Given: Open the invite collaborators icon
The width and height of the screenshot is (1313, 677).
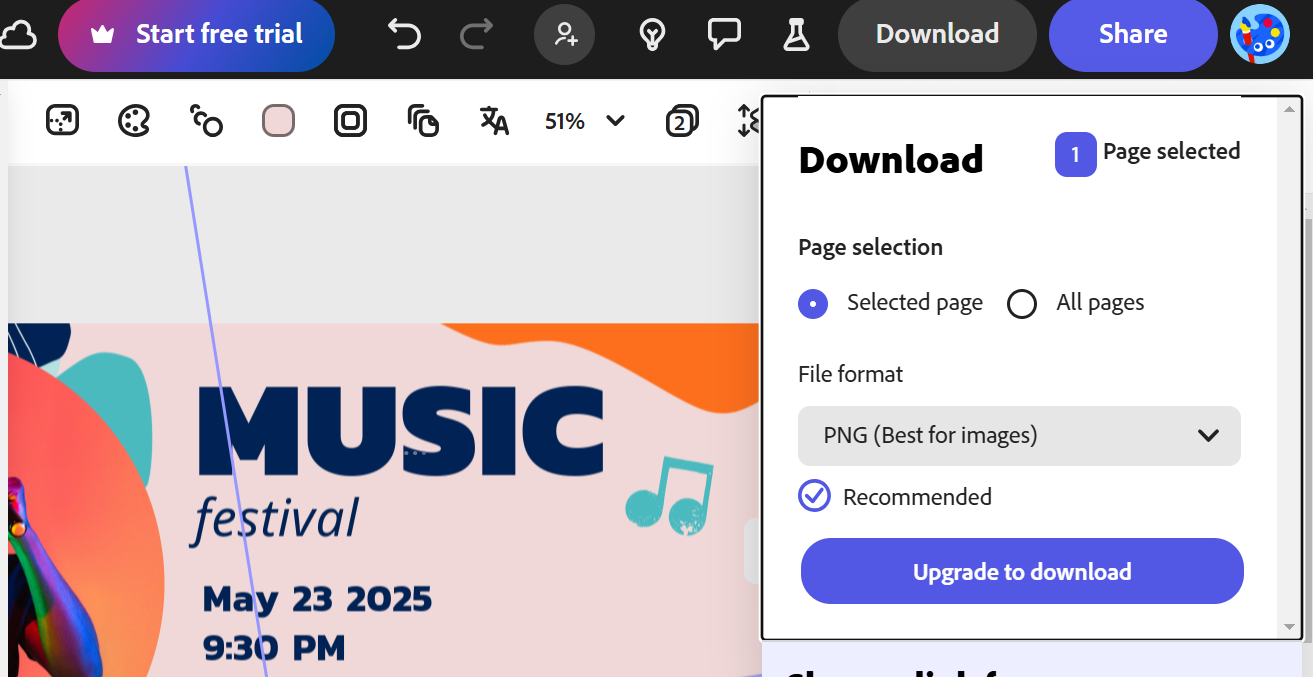Looking at the screenshot, I should pyautogui.click(x=565, y=34).
